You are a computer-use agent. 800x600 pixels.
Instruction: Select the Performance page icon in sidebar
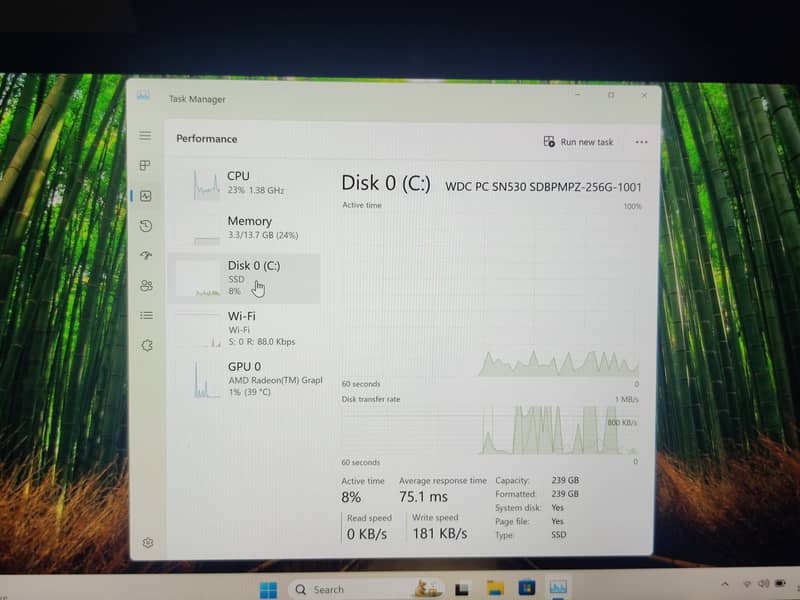pyautogui.click(x=146, y=196)
